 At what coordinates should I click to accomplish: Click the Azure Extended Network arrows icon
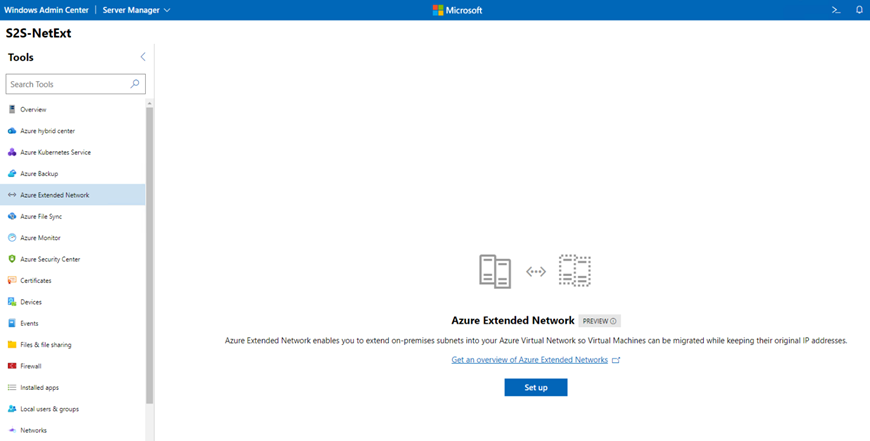pyautogui.click(x=12, y=195)
